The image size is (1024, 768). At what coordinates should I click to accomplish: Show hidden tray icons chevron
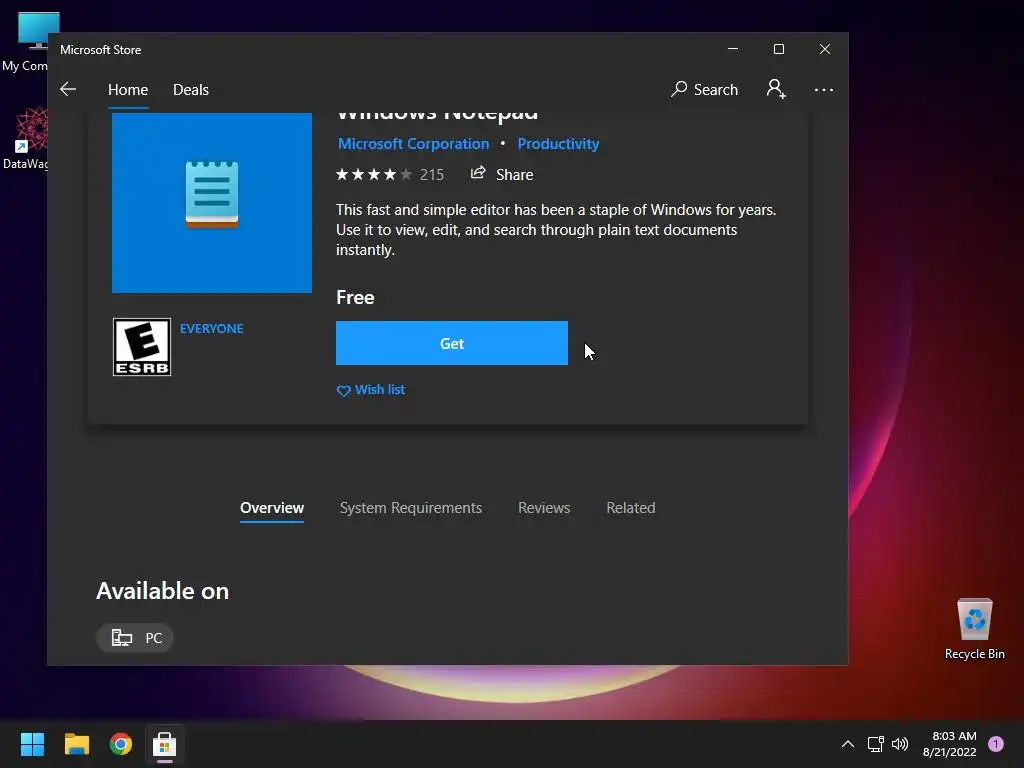pos(848,744)
